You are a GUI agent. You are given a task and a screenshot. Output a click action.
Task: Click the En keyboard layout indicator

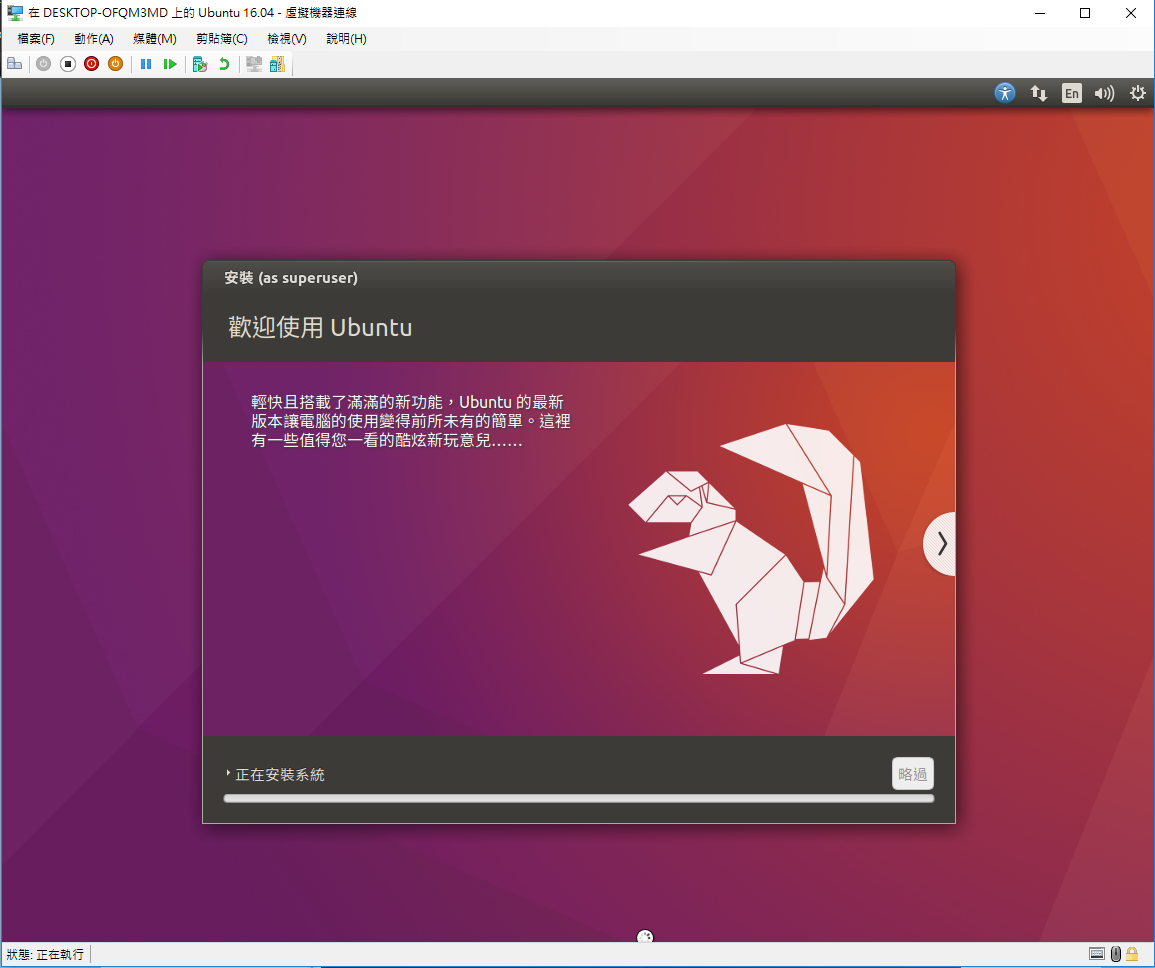1071,93
